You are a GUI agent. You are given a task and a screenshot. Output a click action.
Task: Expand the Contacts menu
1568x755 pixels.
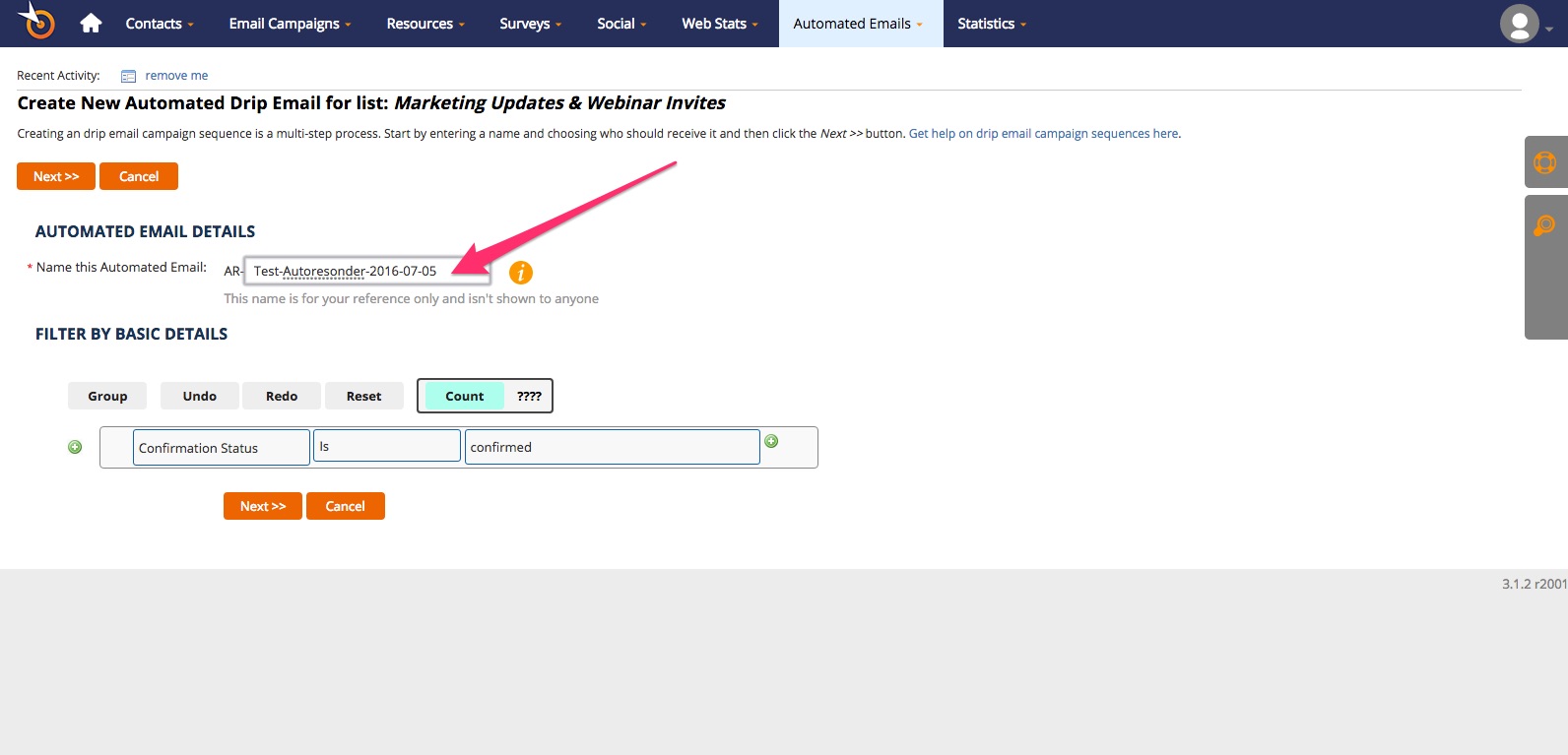(x=159, y=24)
